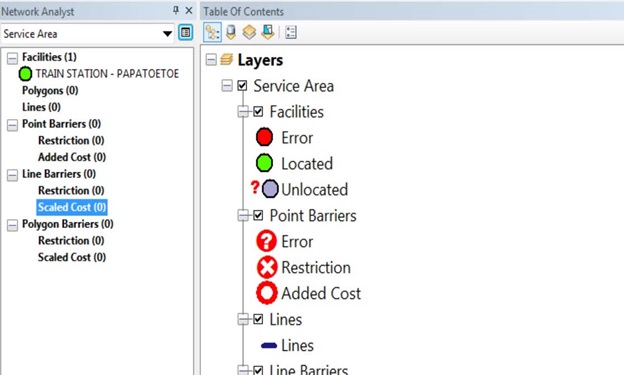The height and width of the screenshot is (375, 624).
Task: Select highlighted Scaled Cost (0) under Line Barriers
Action: click(72, 207)
